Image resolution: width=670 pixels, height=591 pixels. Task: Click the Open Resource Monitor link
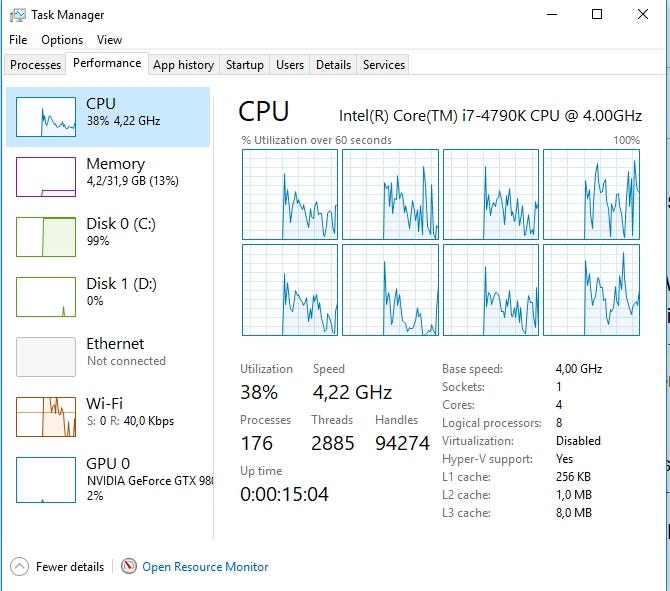pos(205,567)
